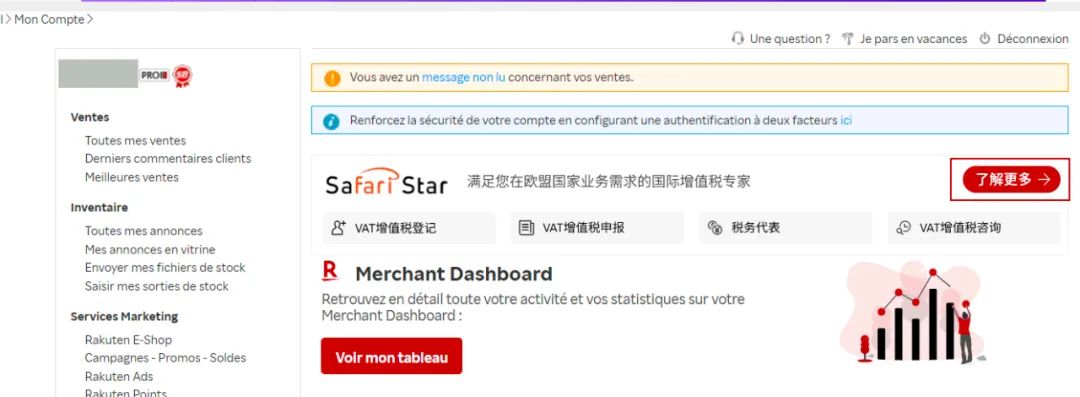Open Toutes mes ventes
This screenshot has height=397, width=1080.
135,141
